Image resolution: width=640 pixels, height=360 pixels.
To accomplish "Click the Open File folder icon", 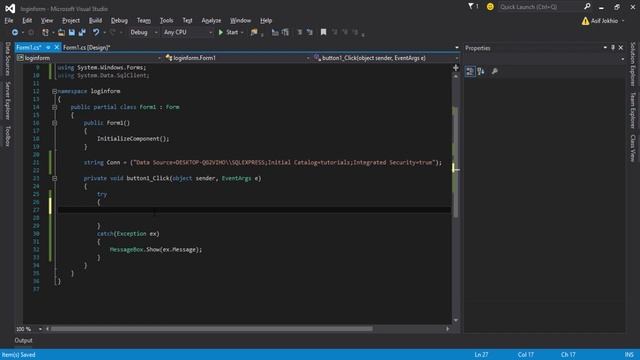I will (61, 32).
